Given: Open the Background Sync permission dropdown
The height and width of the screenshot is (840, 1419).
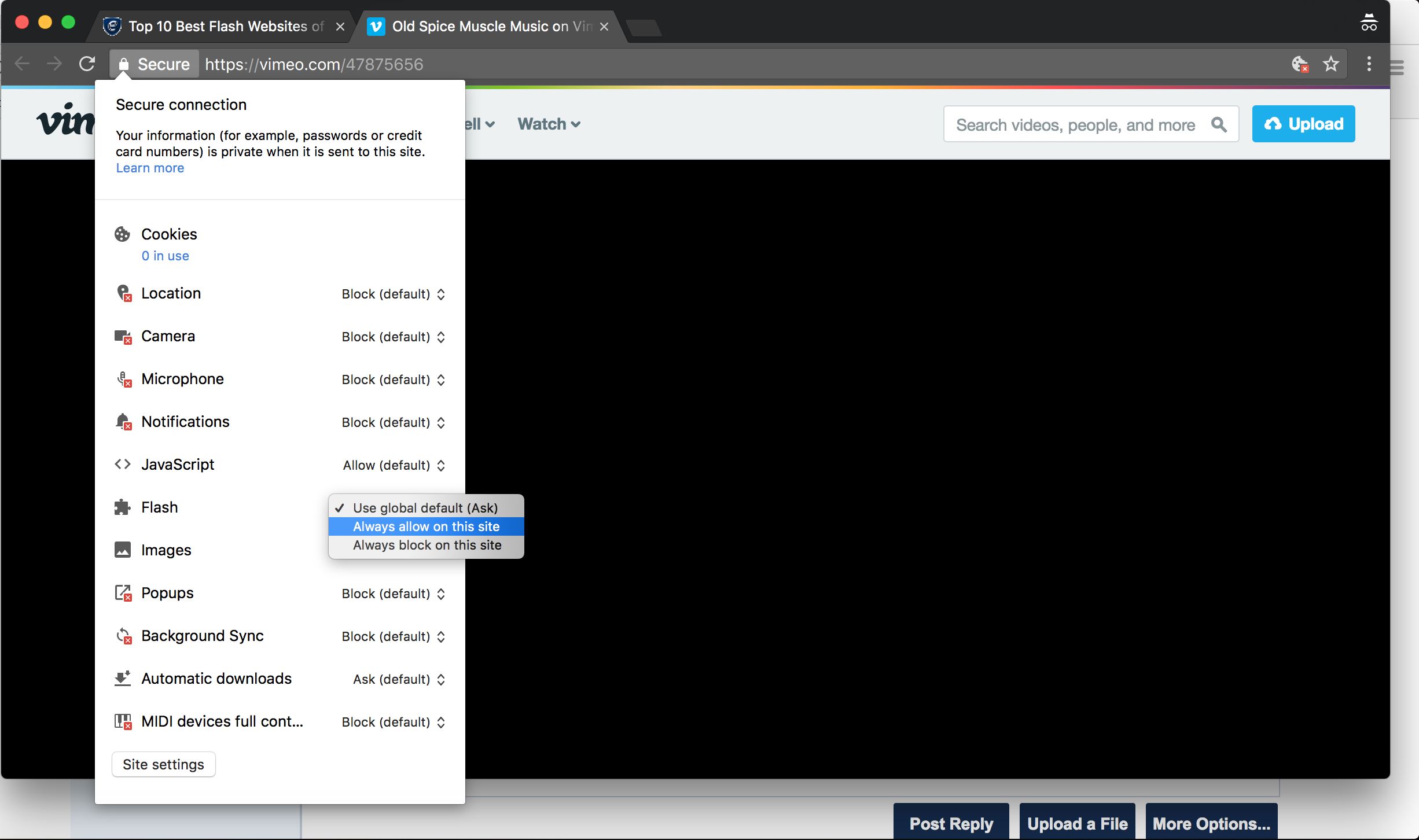Looking at the screenshot, I should pos(393,636).
